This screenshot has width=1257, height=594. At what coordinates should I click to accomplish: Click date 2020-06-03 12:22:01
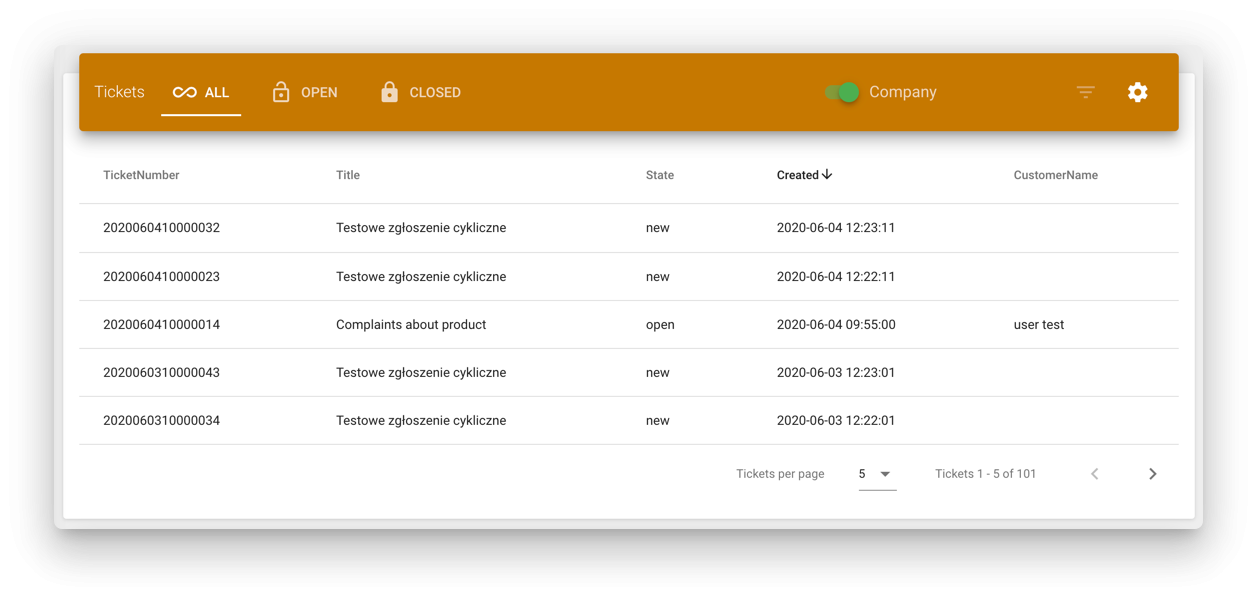pos(836,421)
